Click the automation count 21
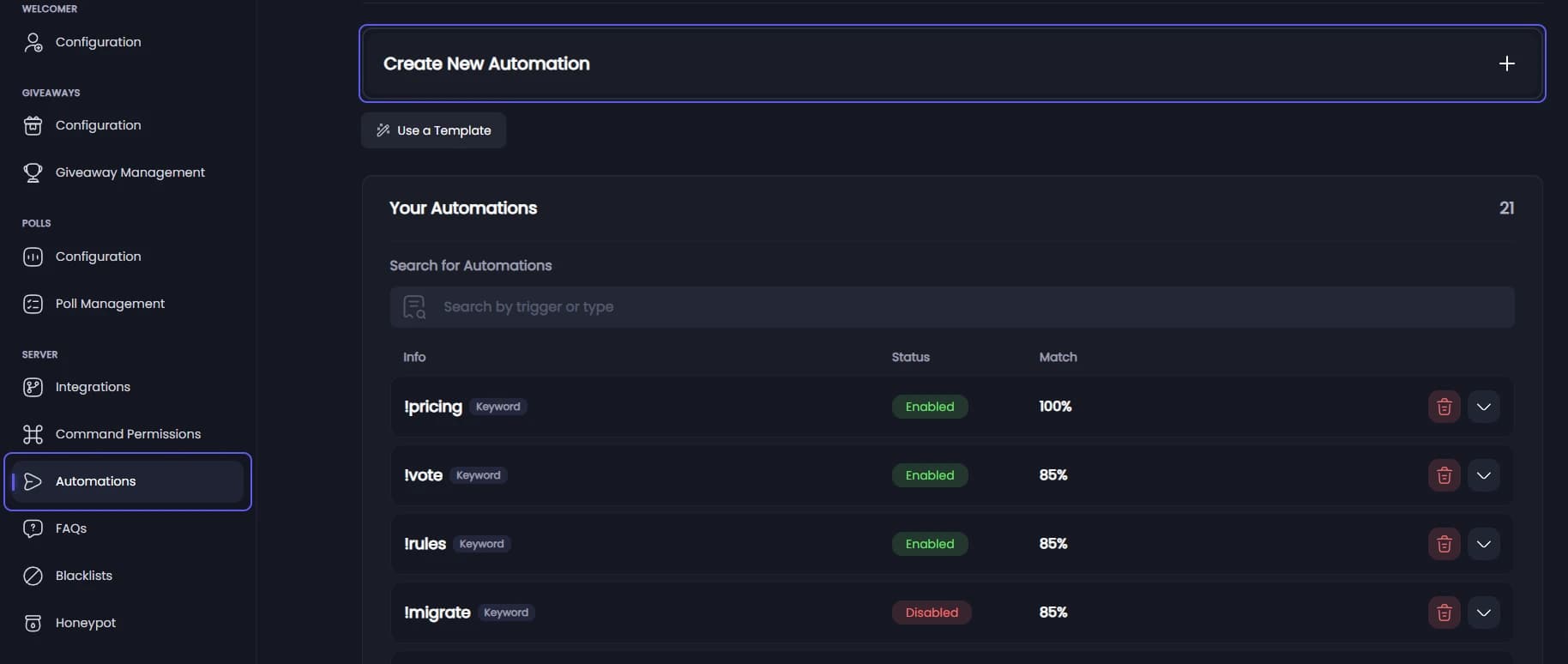This screenshot has width=1568, height=664. click(1506, 208)
